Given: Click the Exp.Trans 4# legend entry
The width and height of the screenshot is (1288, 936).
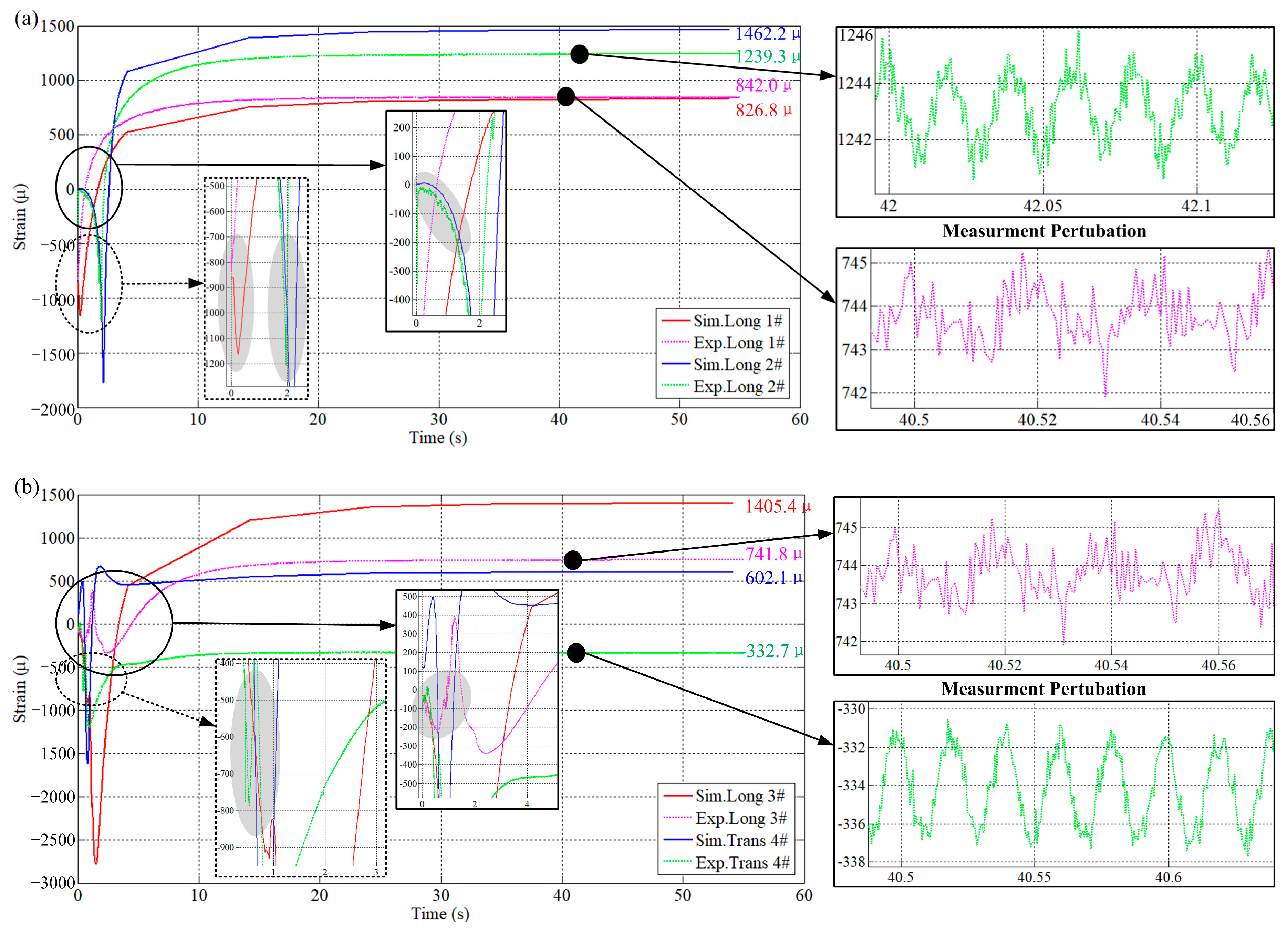Looking at the screenshot, I should (x=742, y=863).
